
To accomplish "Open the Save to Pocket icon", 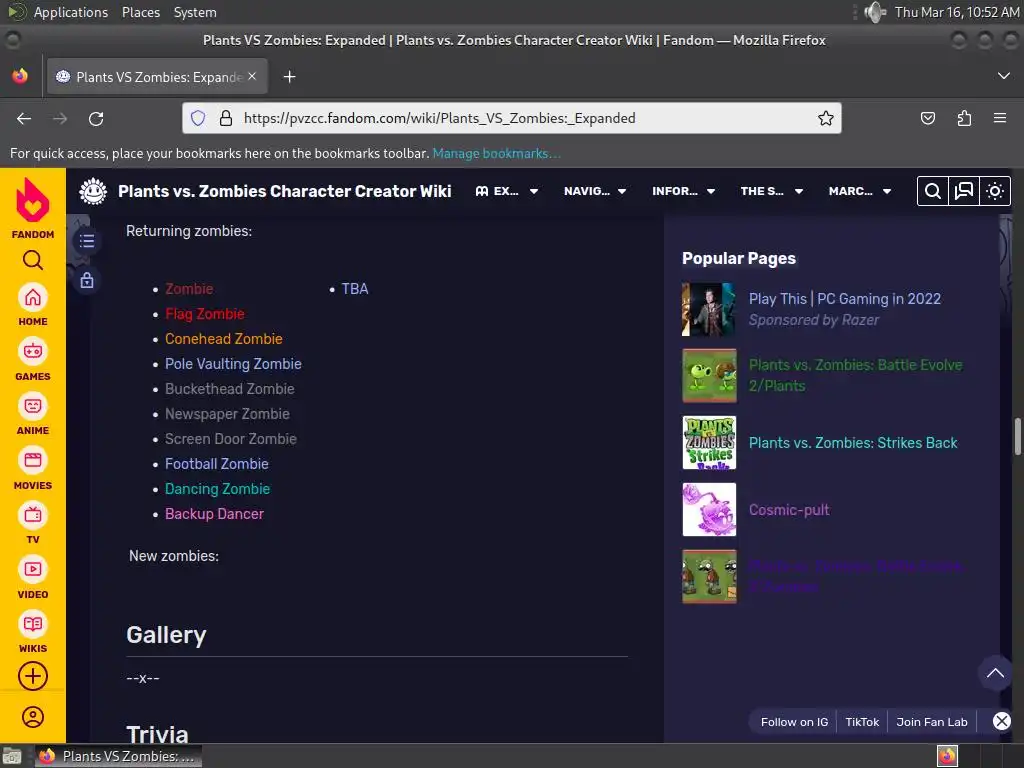I will click(x=927, y=118).
